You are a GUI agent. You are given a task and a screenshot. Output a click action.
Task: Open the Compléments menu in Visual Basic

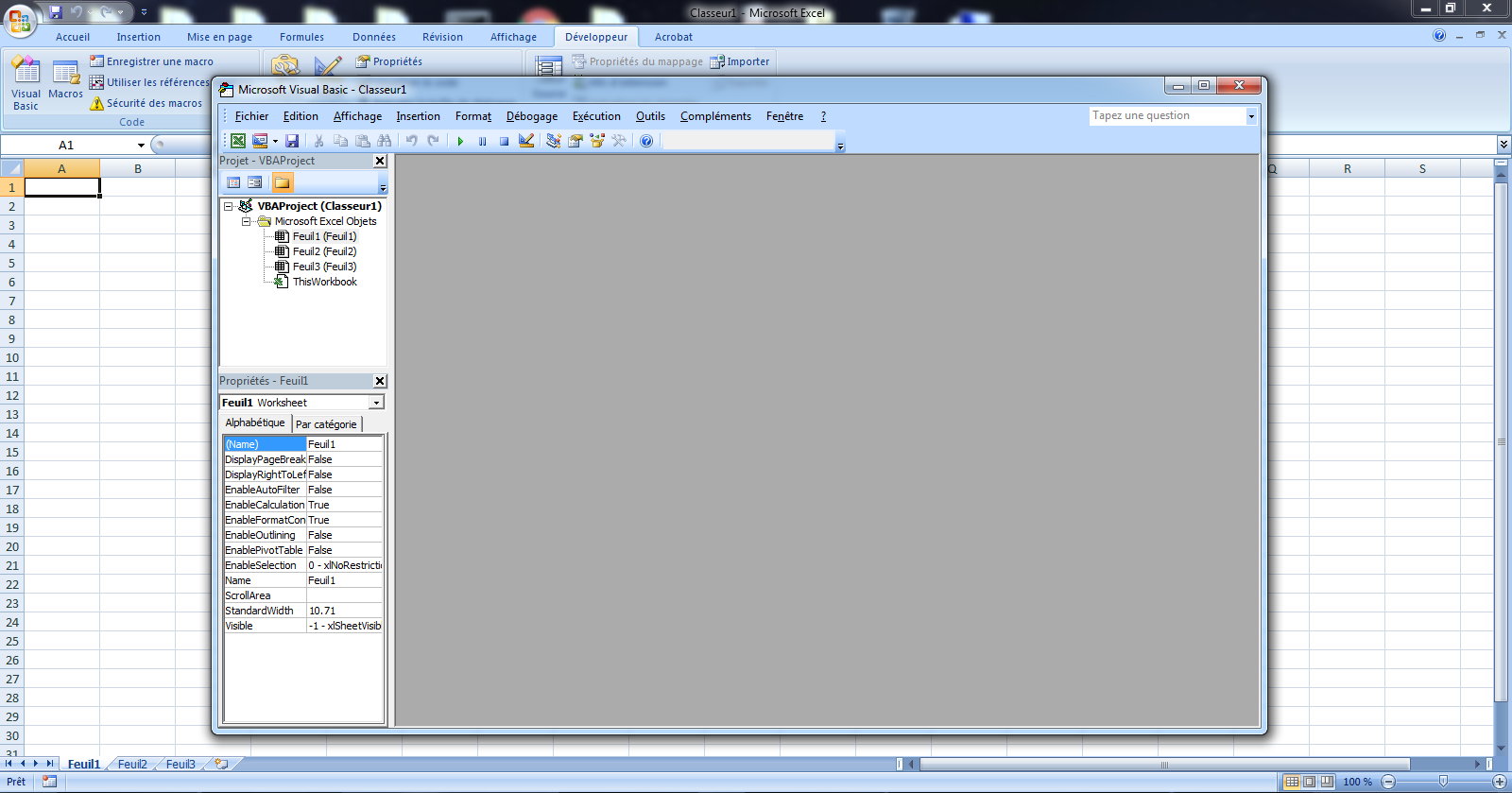[x=715, y=116]
